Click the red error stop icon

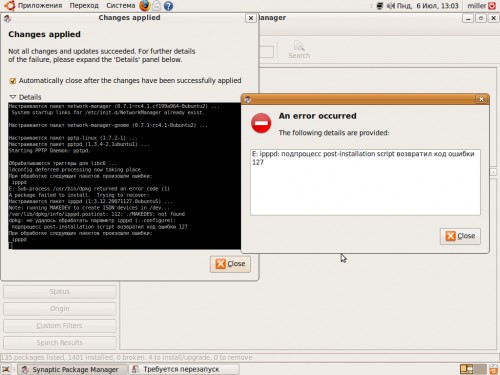pyautogui.click(x=261, y=123)
